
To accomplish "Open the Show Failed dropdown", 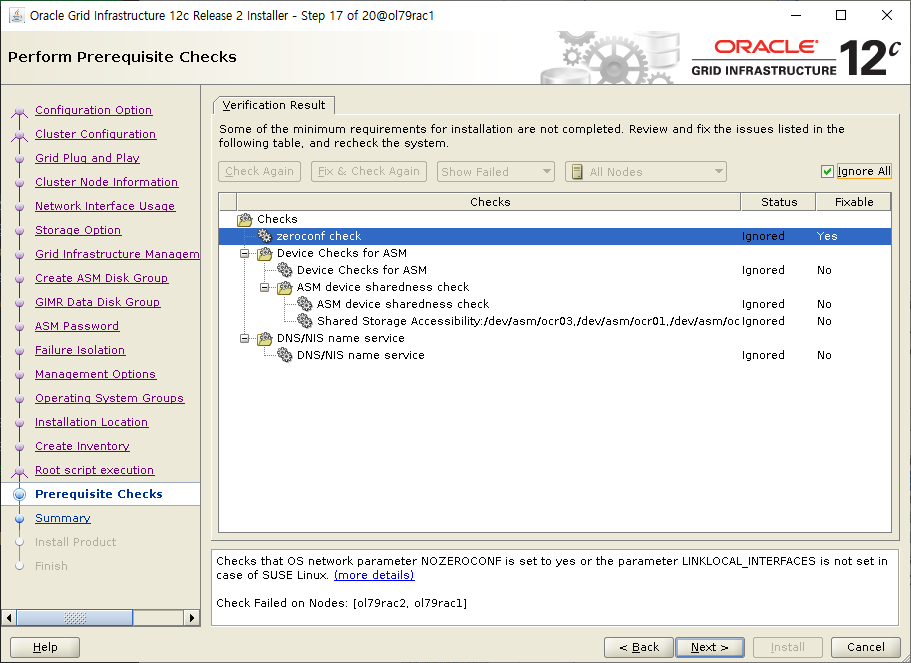I will tap(496, 171).
